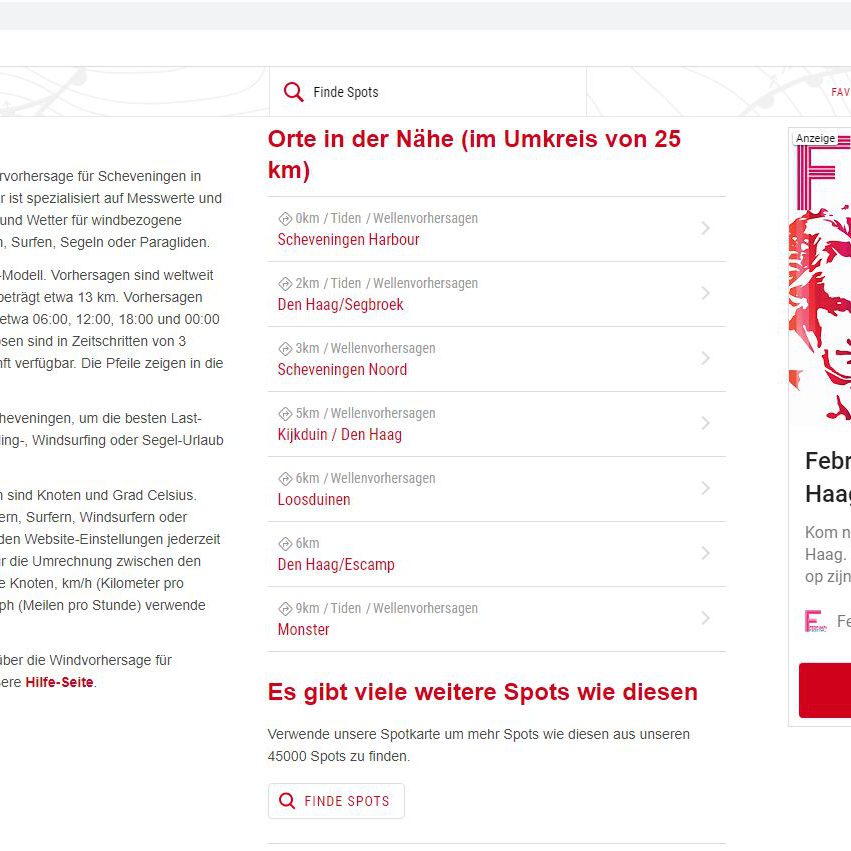Image resolution: width=851 pixels, height=851 pixels.
Task: Click the search magnifier icon in header
Action: (293, 92)
